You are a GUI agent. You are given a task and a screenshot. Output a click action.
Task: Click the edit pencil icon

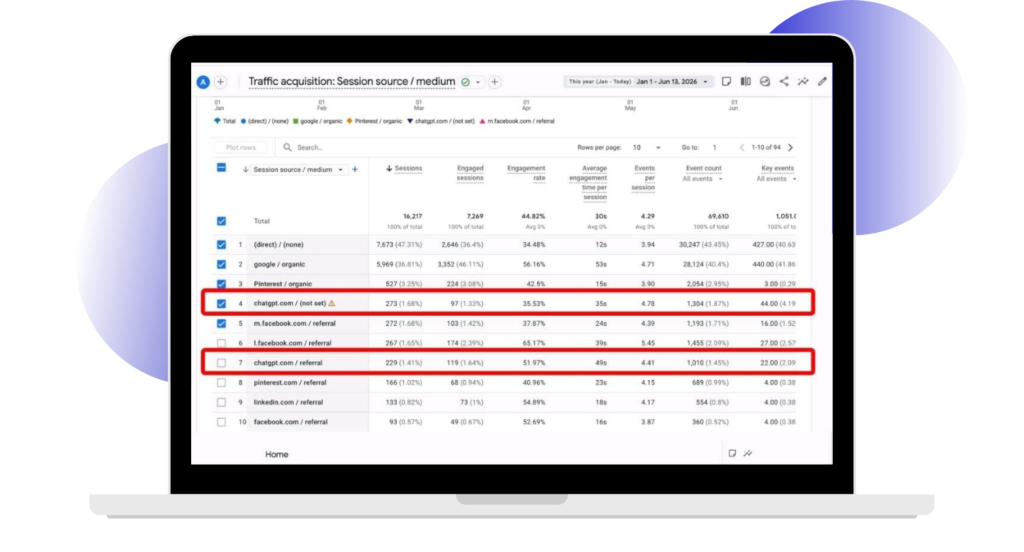point(822,82)
